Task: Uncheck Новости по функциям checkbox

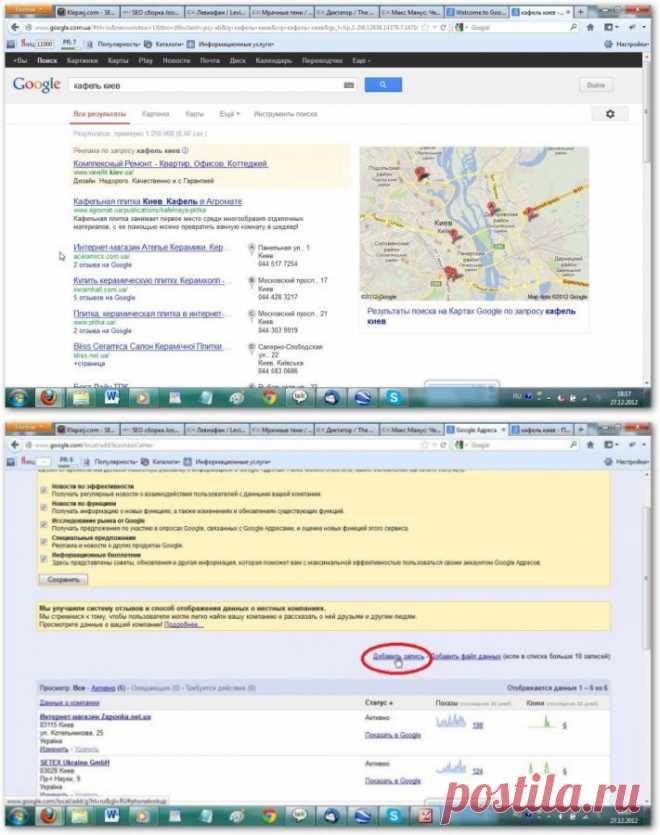Action: [x=44, y=507]
